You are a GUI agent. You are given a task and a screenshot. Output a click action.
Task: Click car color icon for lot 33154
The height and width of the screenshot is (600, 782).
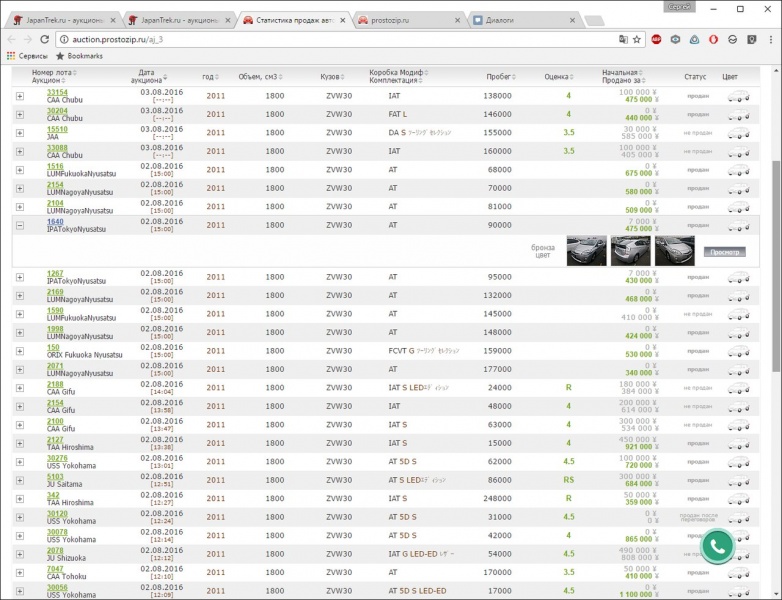click(x=739, y=96)
